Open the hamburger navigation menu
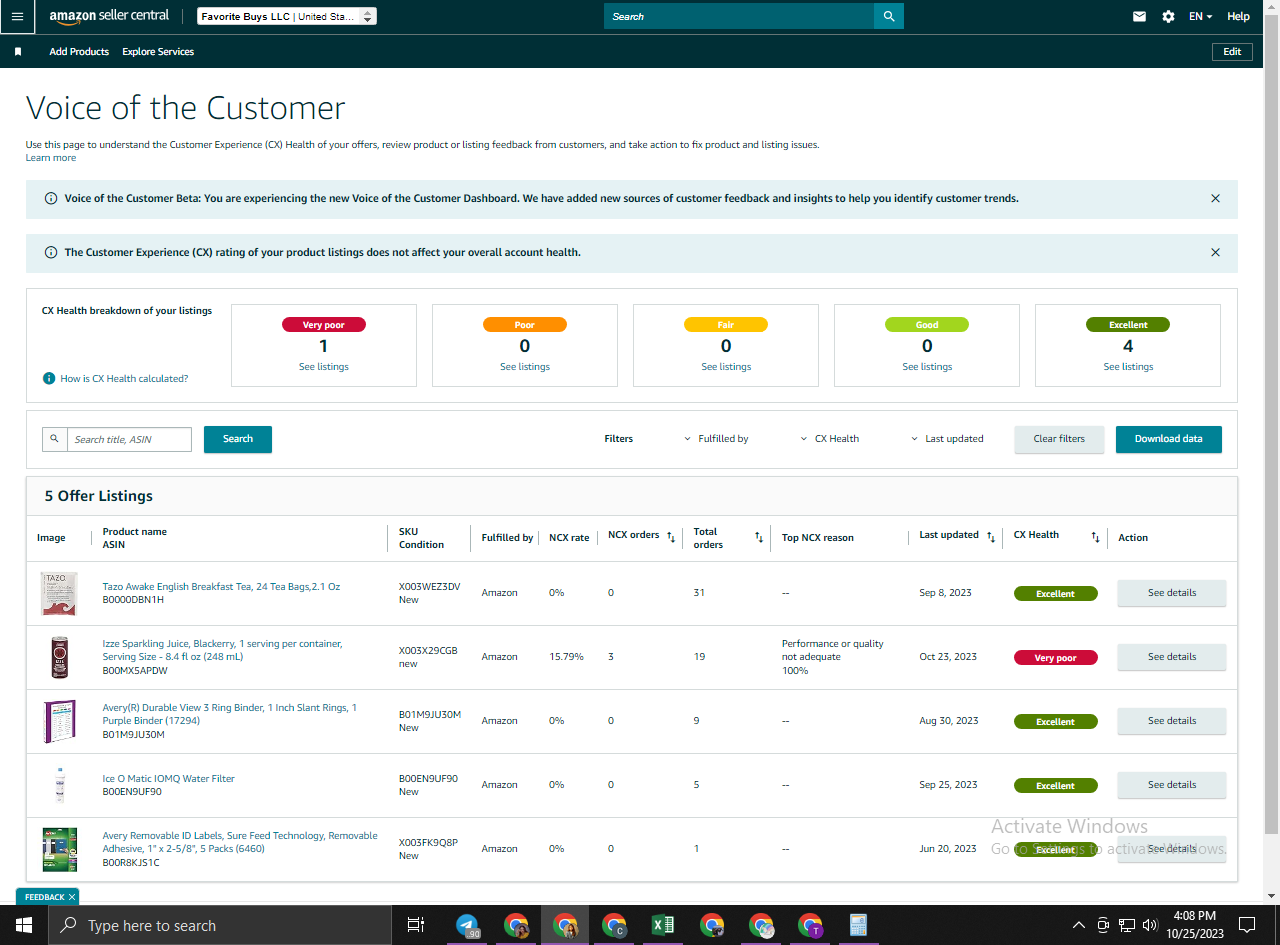 pyautogui.click(x=17, y=16)
